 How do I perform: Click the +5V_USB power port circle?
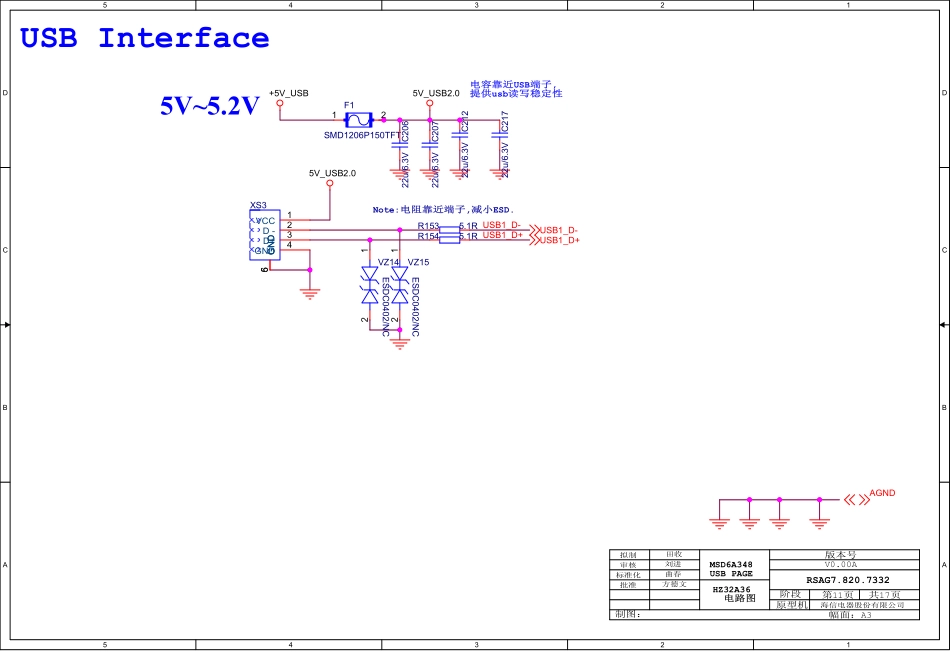click(280, 103)
